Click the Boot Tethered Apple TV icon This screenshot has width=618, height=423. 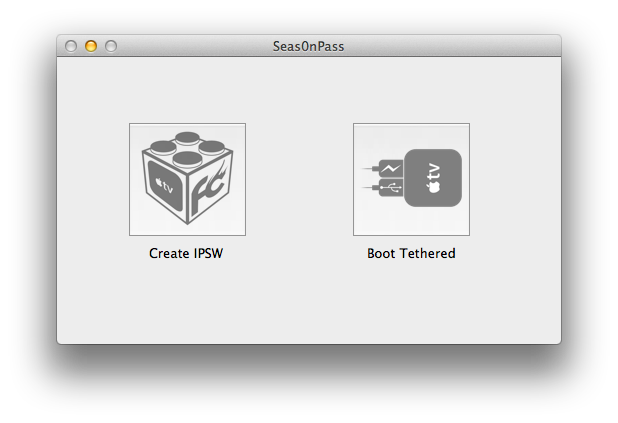click(x=411, y=179)
